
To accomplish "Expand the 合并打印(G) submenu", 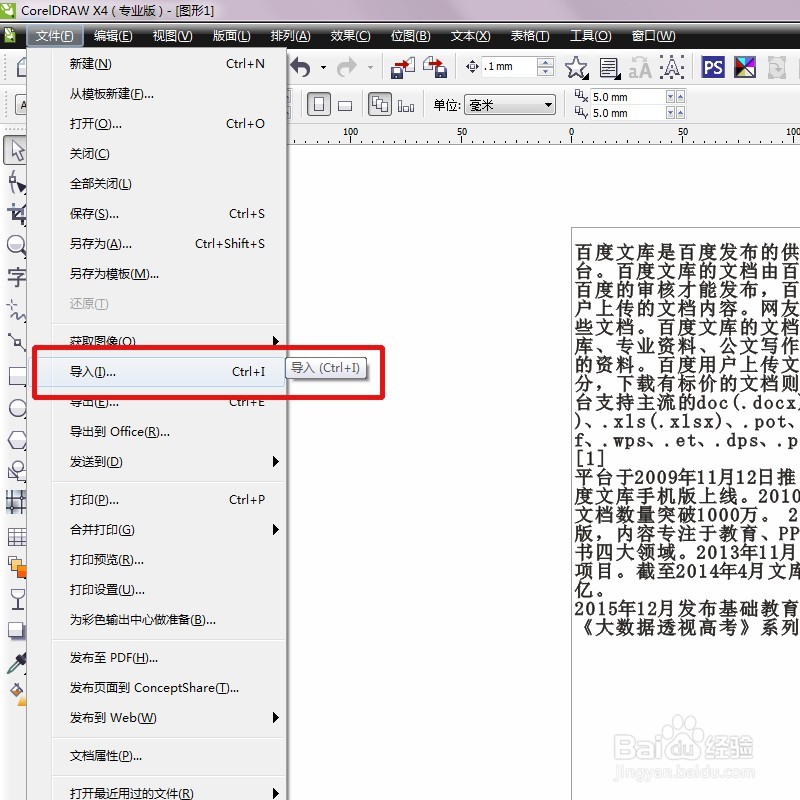I will (x=276, y=530).
